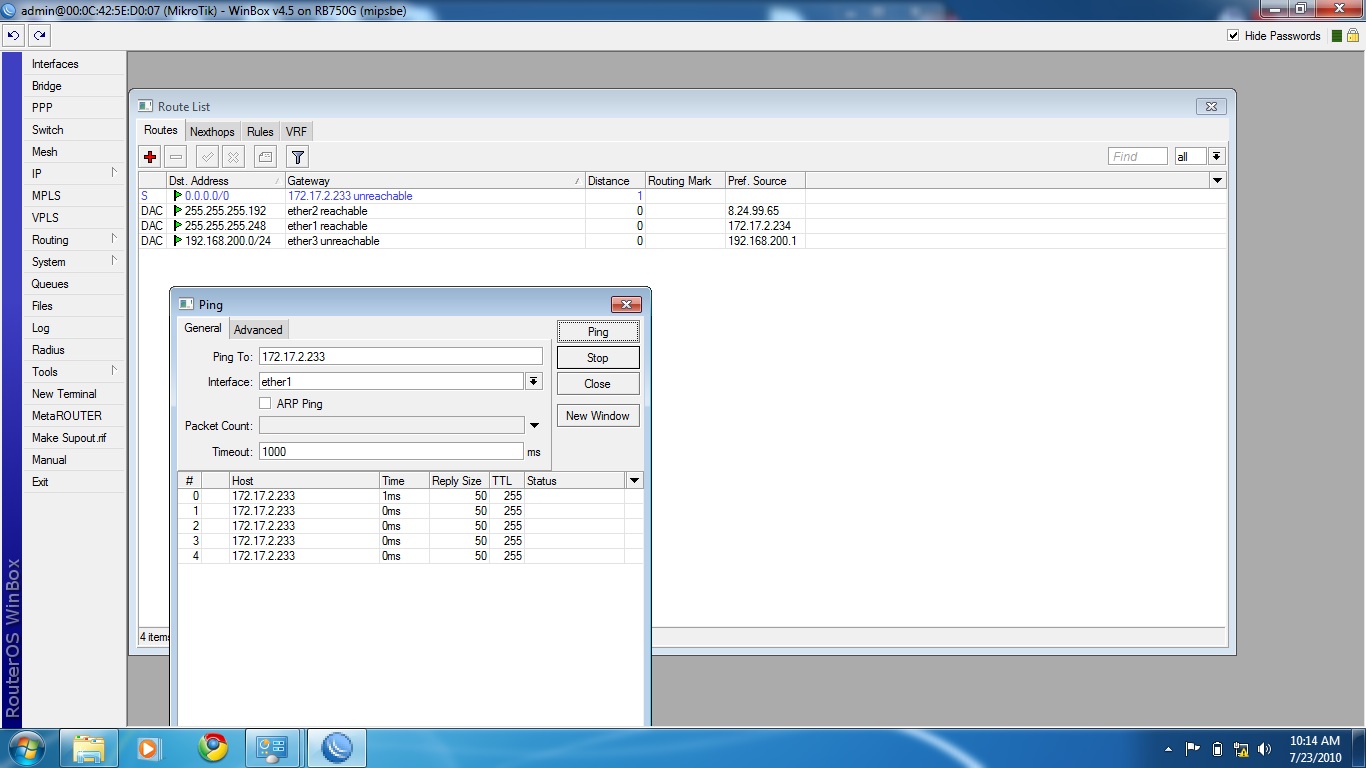
Task: Click the battery icon in system tray
Action: click(1217, 749)
